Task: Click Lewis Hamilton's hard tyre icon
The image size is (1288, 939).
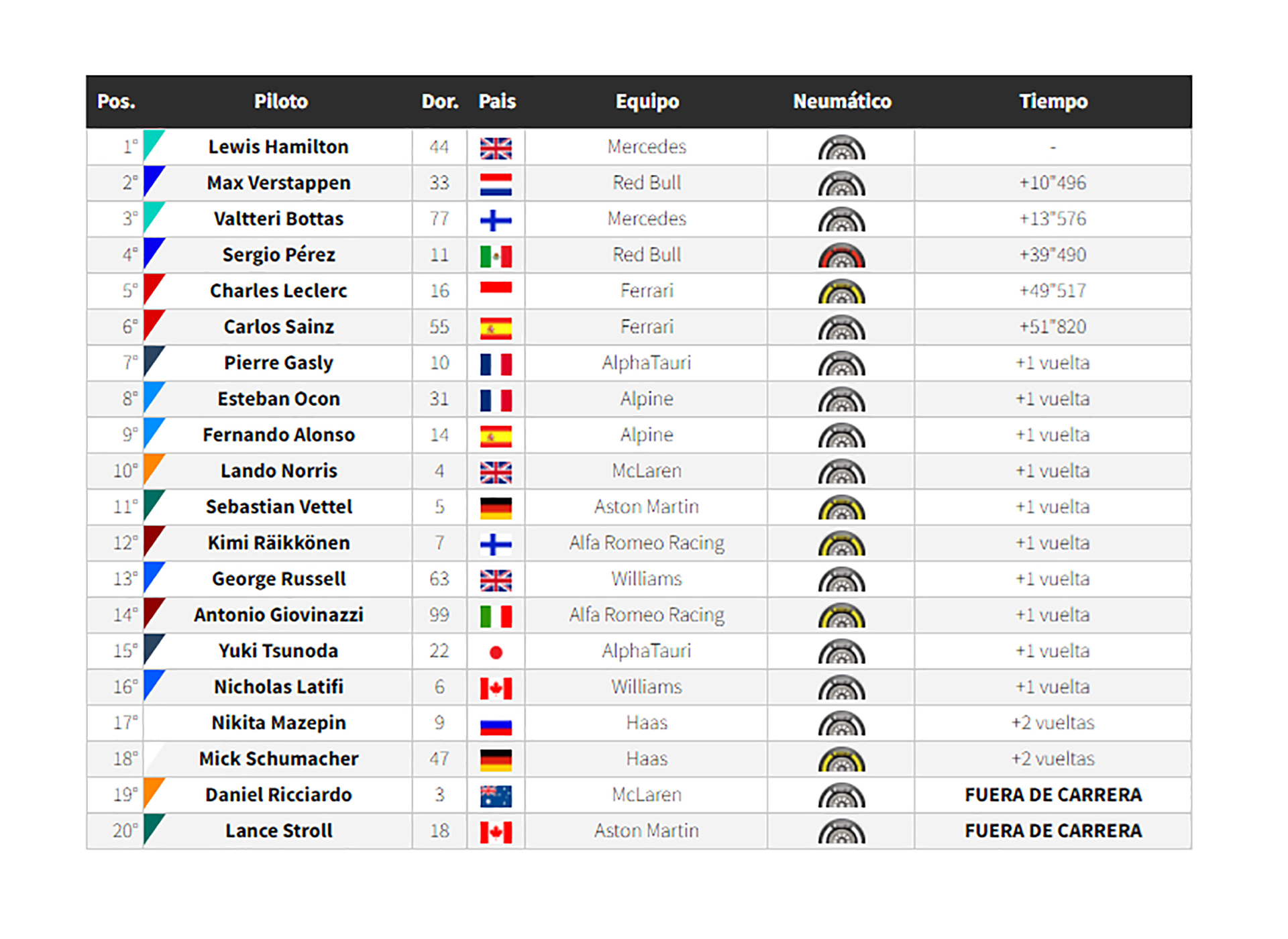Action: (841, 148)
